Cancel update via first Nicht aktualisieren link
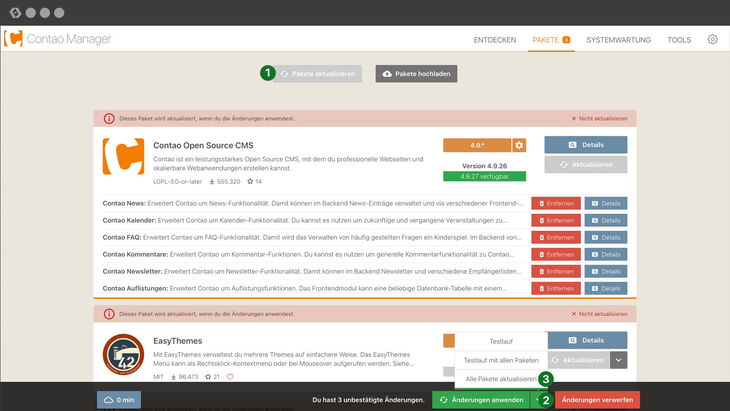 pyautogui.click(x=599, y=118)
